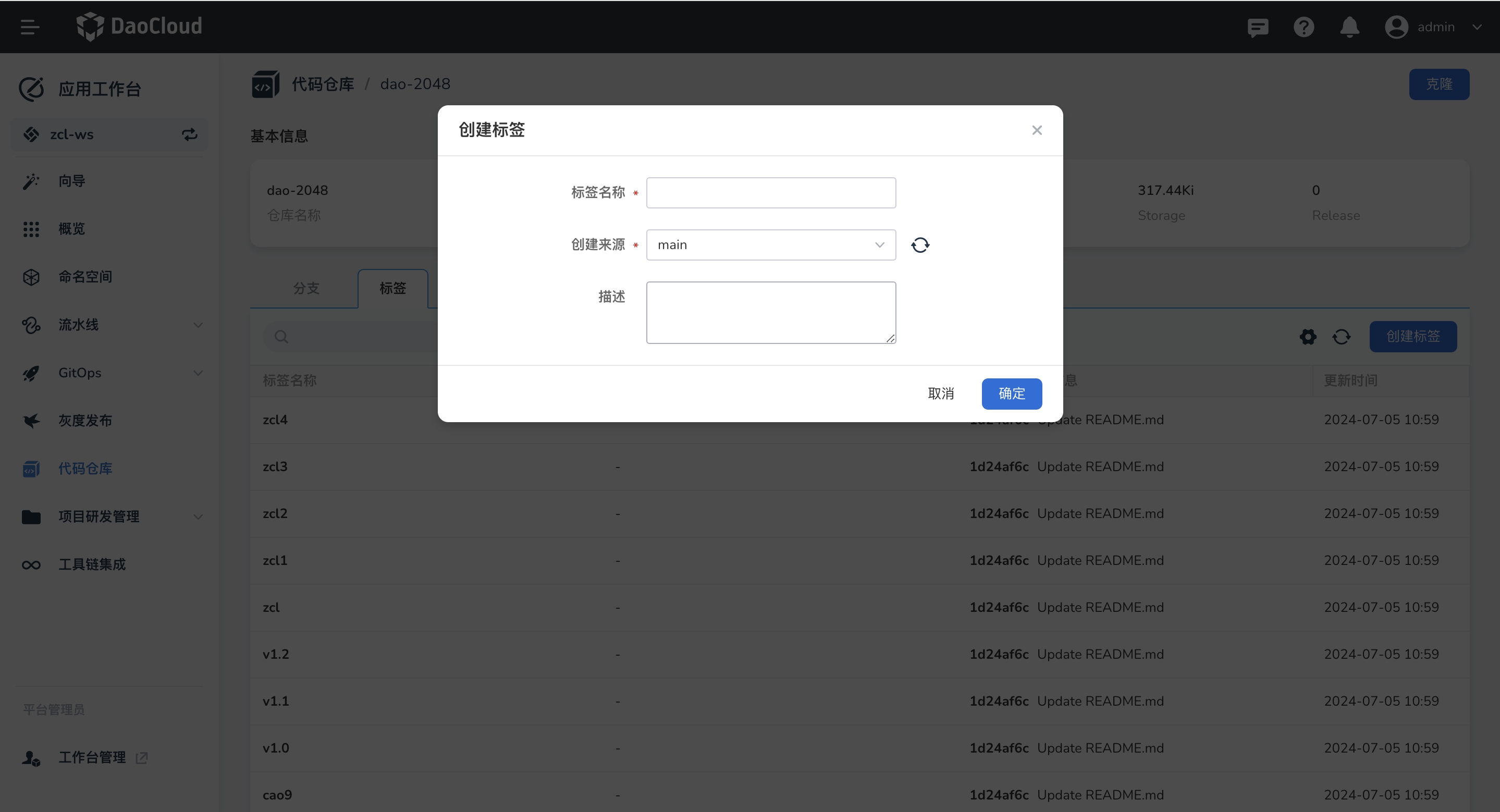Click the refresh icon beside source dropdown
Screen dimensions: 1500x812
(920, 245)
